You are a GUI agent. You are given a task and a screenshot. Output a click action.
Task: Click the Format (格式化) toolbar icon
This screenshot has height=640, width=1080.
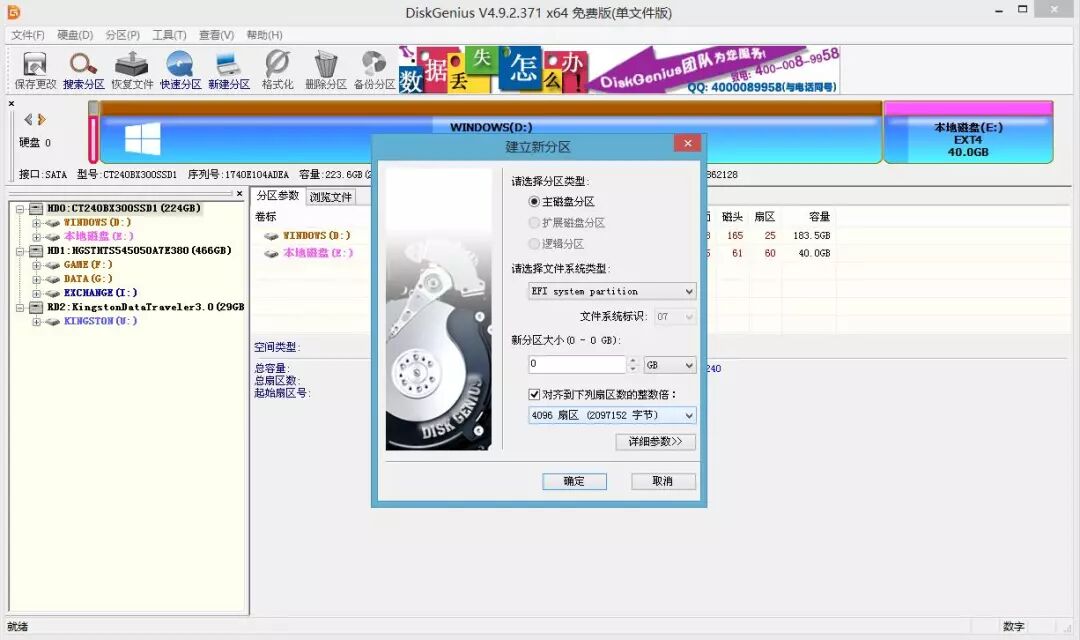point(277,70)
